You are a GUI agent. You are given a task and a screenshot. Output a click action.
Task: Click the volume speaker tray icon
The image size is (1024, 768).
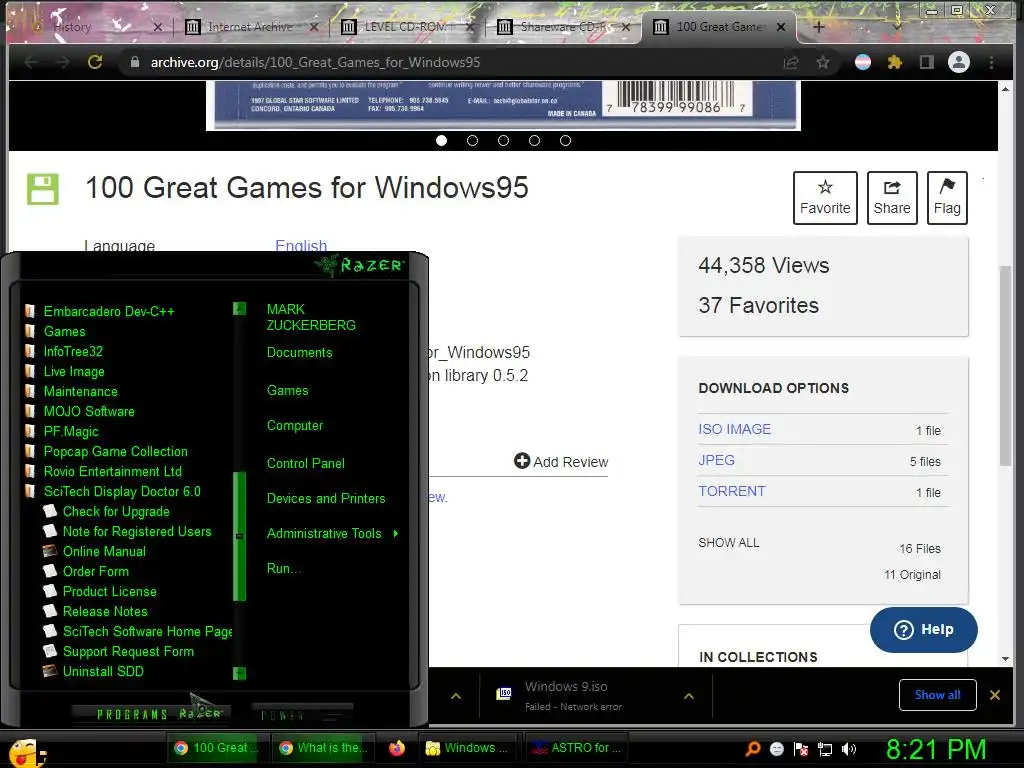848,749
